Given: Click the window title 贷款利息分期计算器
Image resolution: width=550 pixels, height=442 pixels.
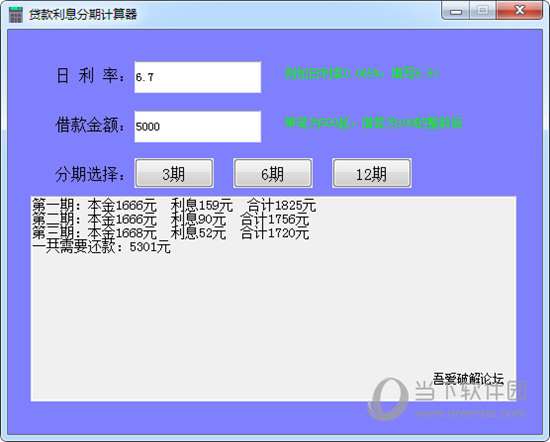Looking at the screenshot, I should pyautogui.click(x=83, y=15).
